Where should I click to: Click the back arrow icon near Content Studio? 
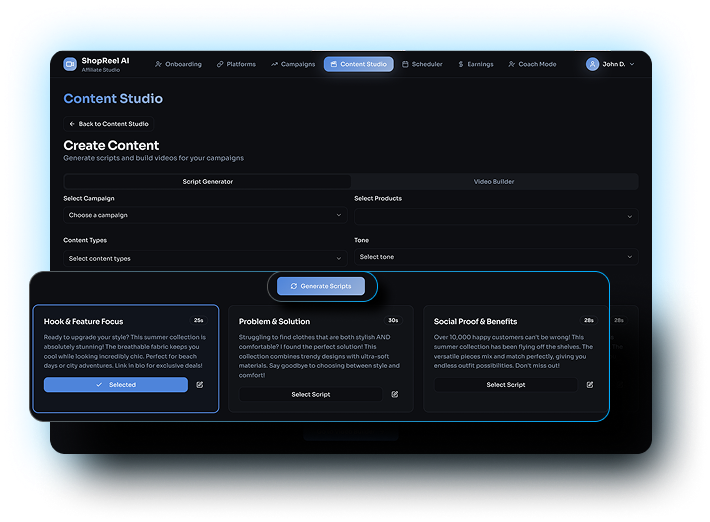click(72, 124)
